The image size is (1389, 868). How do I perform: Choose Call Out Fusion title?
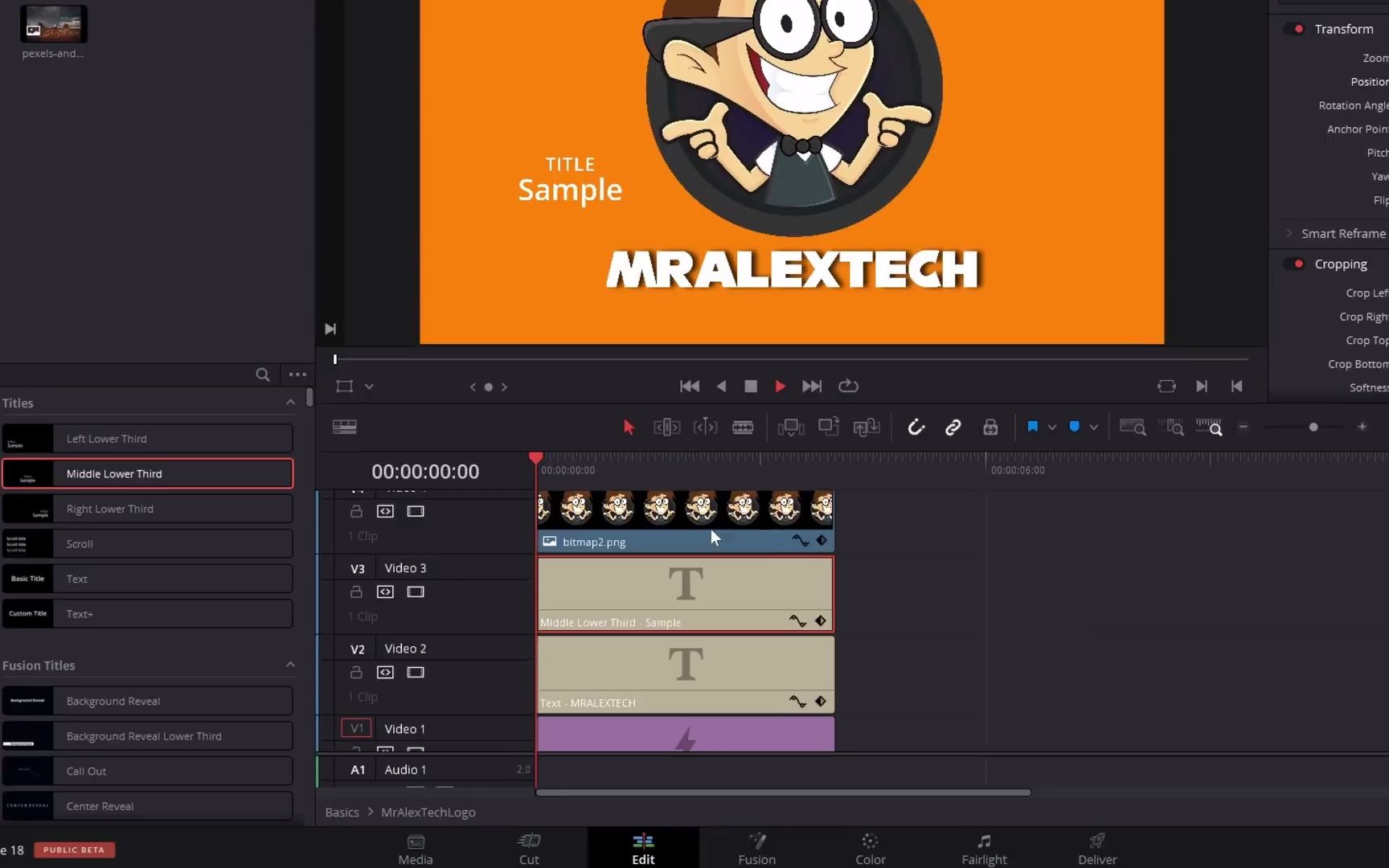[x=147, y=771]
